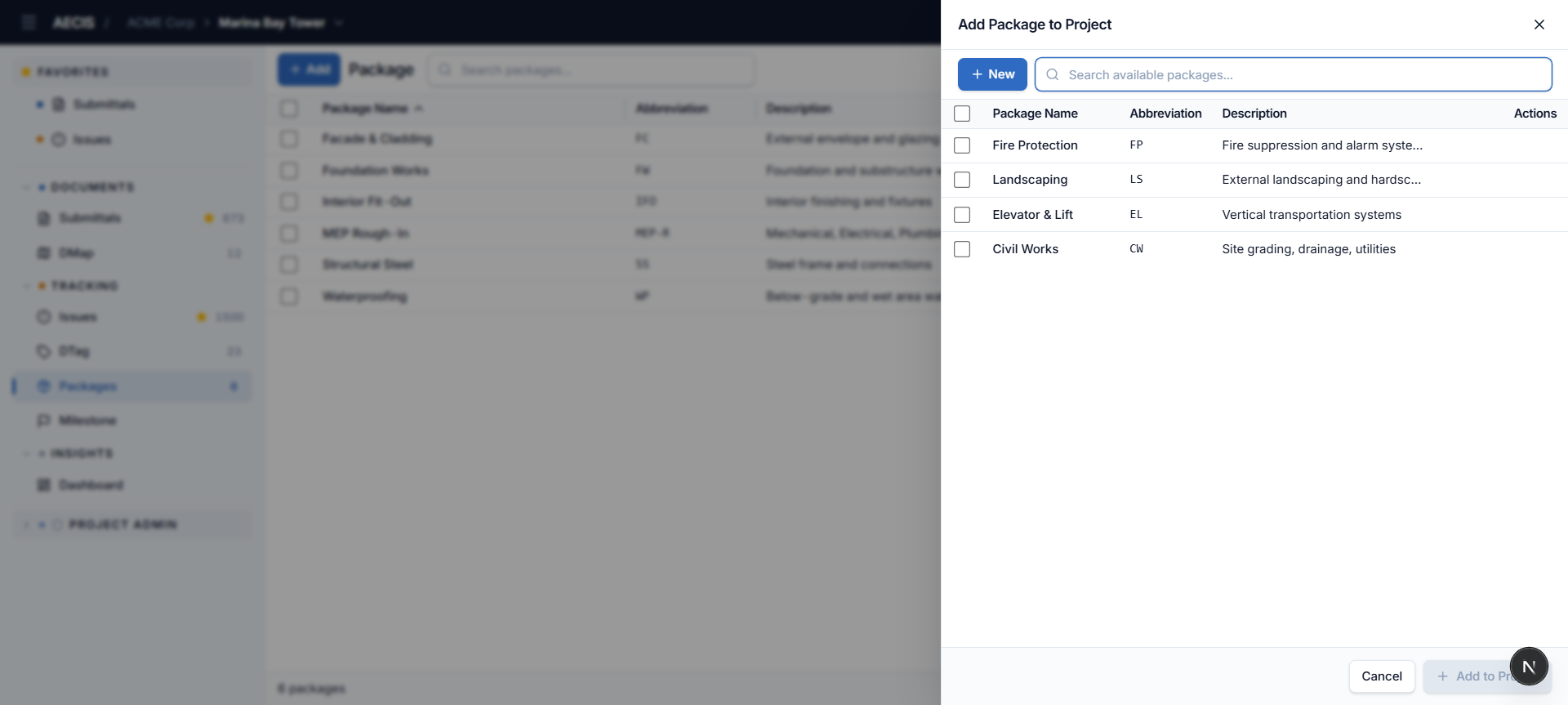This screenshot has width=1568, height=705.
Task: Check the Waterproofing row checkbox
Action: coord(289,297)
